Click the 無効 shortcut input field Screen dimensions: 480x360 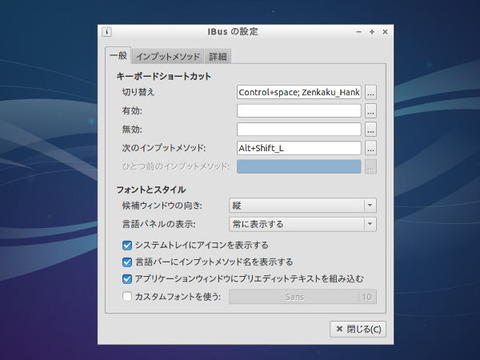coord(299,129)
